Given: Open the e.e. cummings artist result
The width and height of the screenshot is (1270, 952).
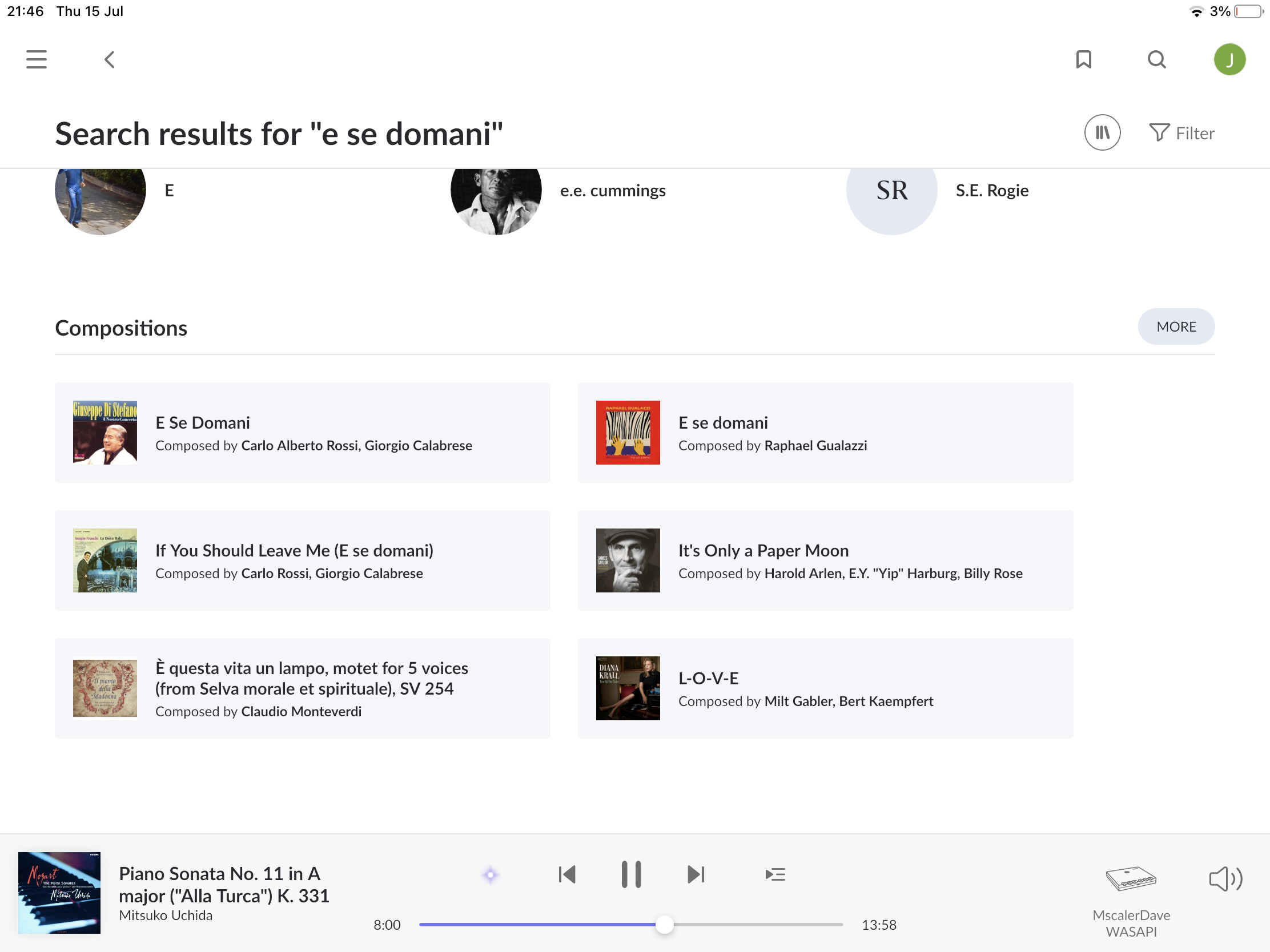Looking at the screenshot, I should 613,191.
